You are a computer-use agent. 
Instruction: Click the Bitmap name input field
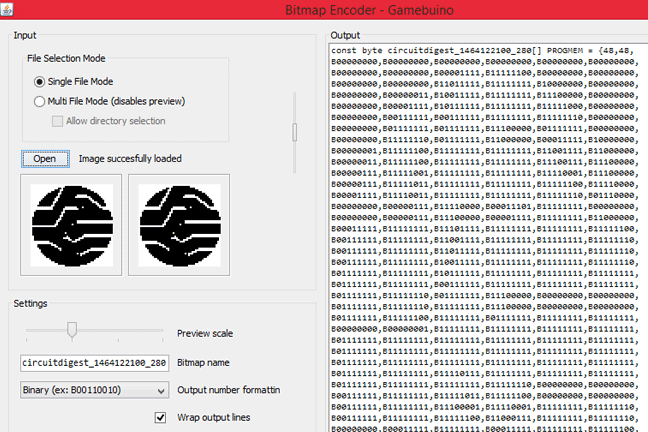pyautogui.click(x=94, y=363)
